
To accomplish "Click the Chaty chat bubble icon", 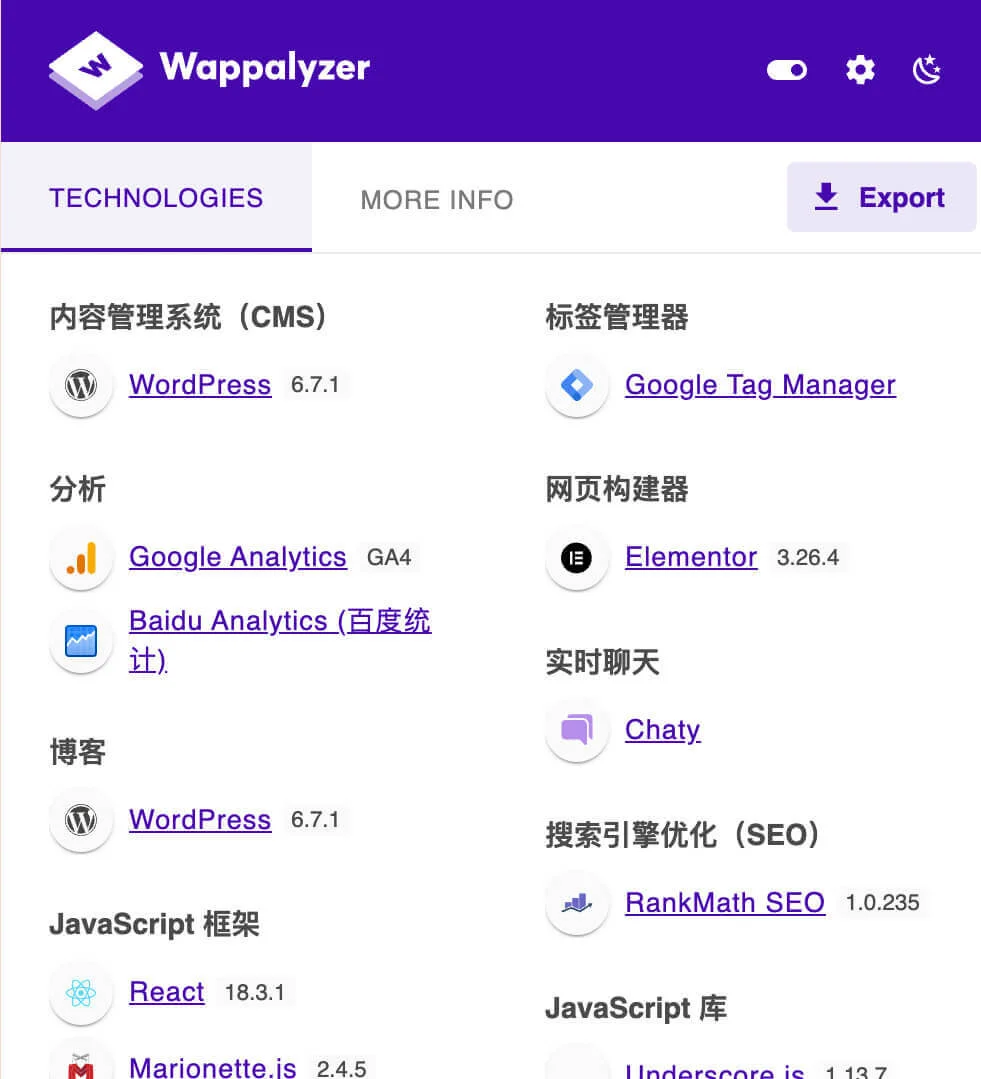I will (577, 730).
